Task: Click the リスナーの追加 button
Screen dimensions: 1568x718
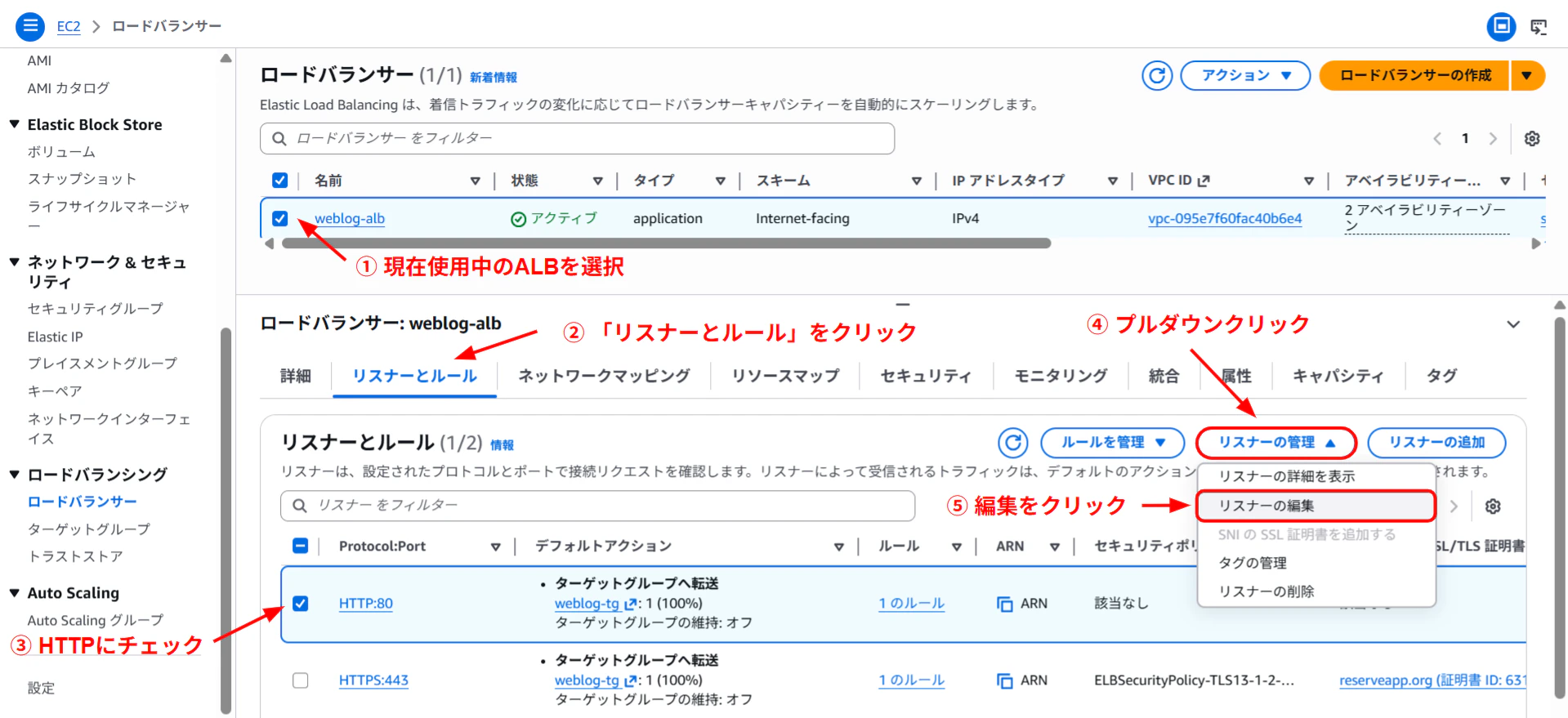Action: coord(1436,443)
